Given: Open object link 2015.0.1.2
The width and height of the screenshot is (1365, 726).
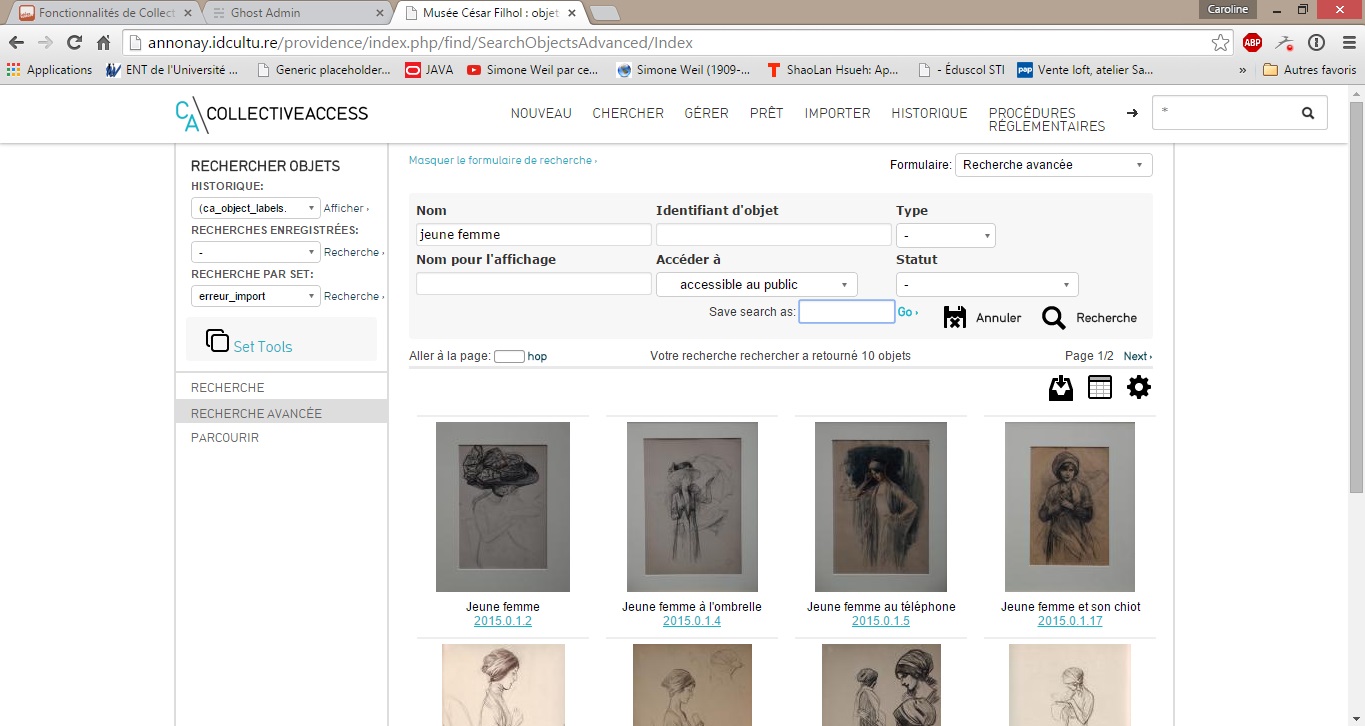Looking at the screenshot, I should pyautogui.click(x=503, y=621).
